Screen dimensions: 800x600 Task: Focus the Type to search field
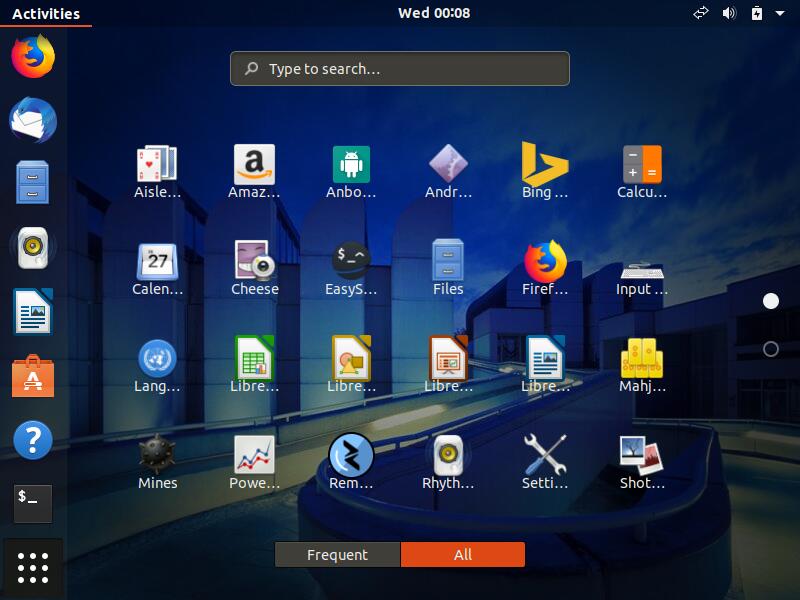(400, 68)
